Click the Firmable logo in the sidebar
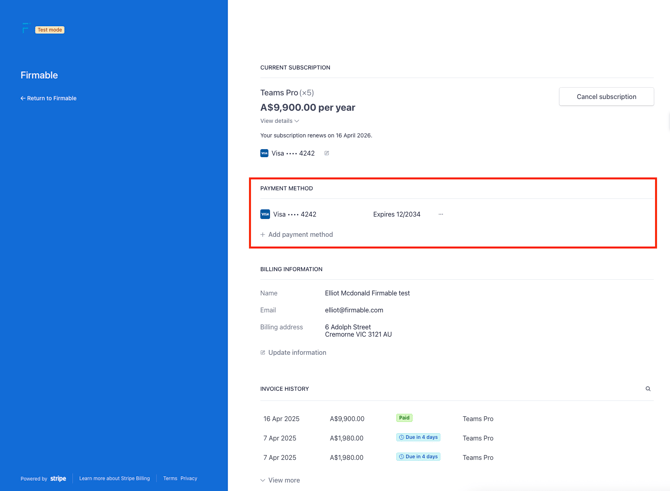This screenshot has height=491, width=670. click(x=25, y=29)
